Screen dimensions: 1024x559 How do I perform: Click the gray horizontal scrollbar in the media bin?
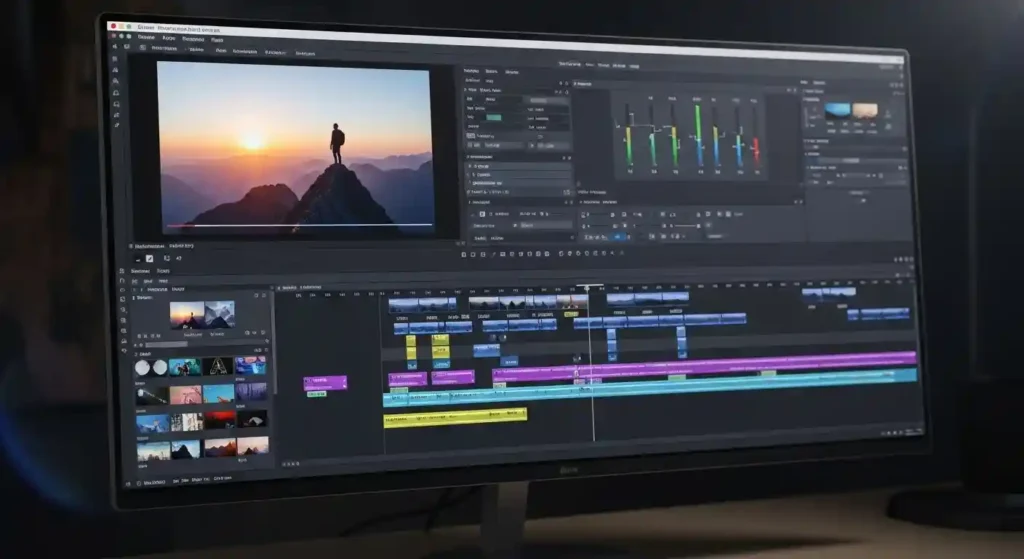point(166,344)
